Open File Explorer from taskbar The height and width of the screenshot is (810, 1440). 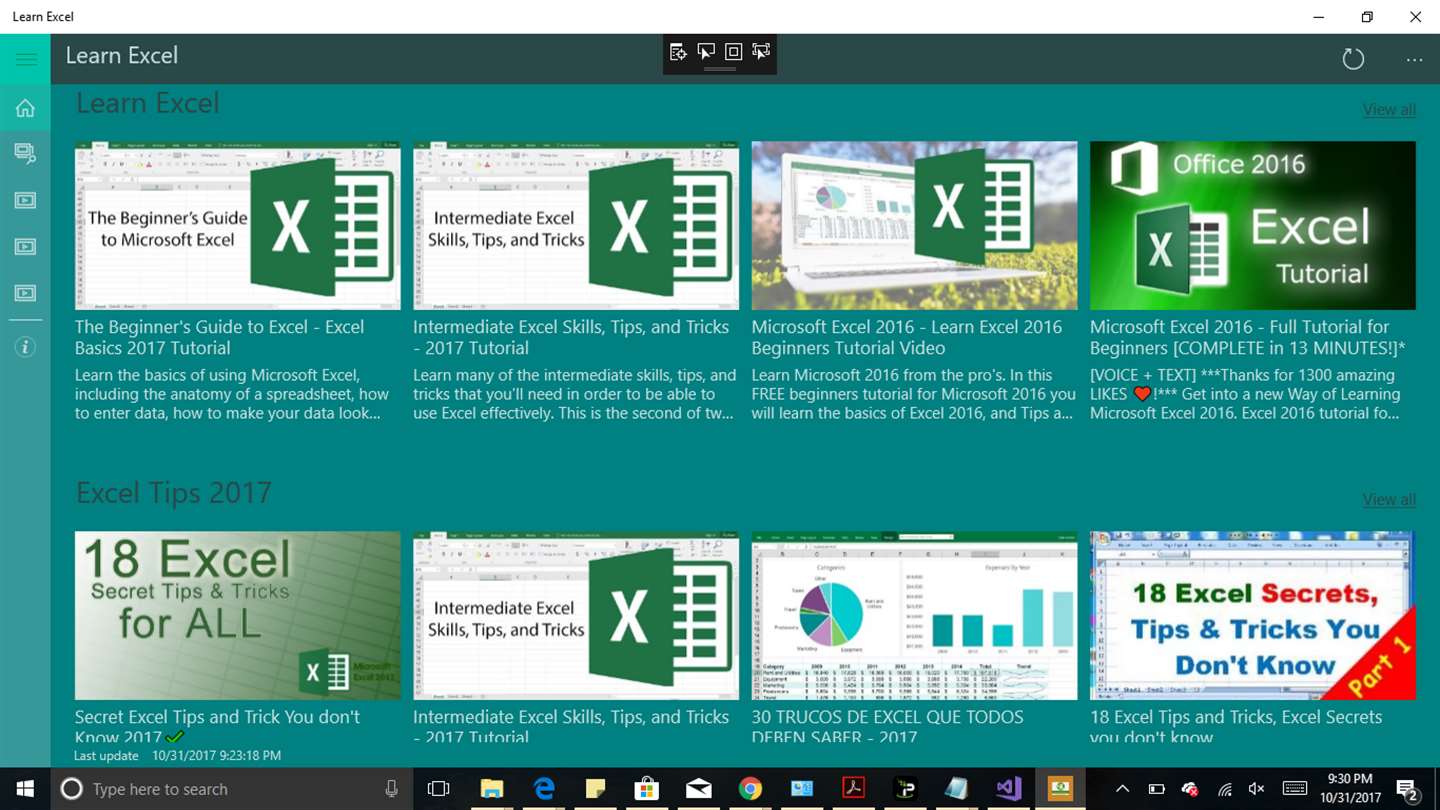[491, 789]
